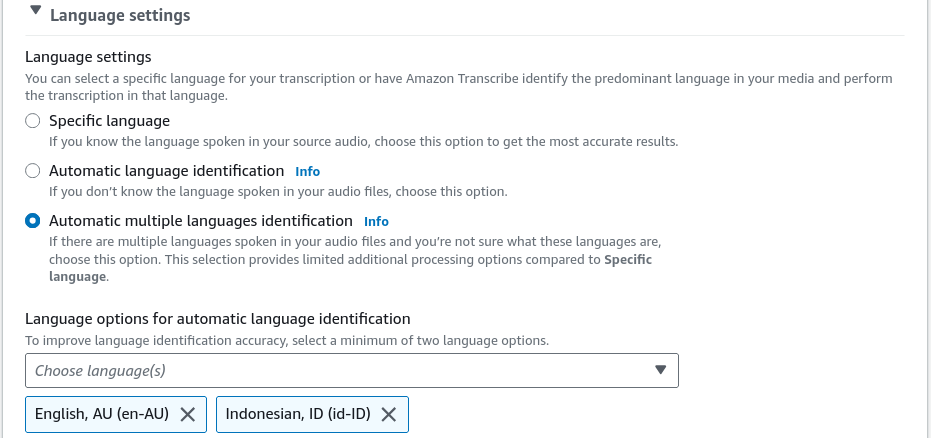
Task: Click the English, AU (en-AU) token label
Action: 102,414
